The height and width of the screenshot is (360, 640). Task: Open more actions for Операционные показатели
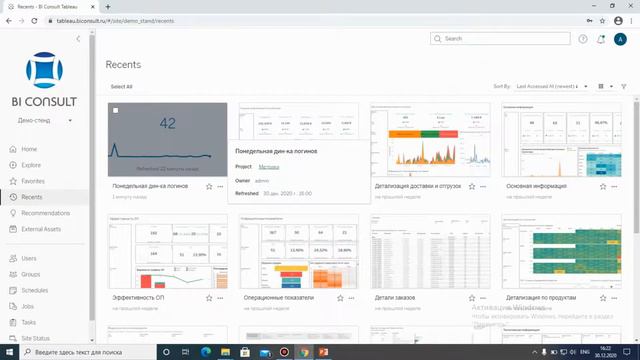tap(351, 298)
